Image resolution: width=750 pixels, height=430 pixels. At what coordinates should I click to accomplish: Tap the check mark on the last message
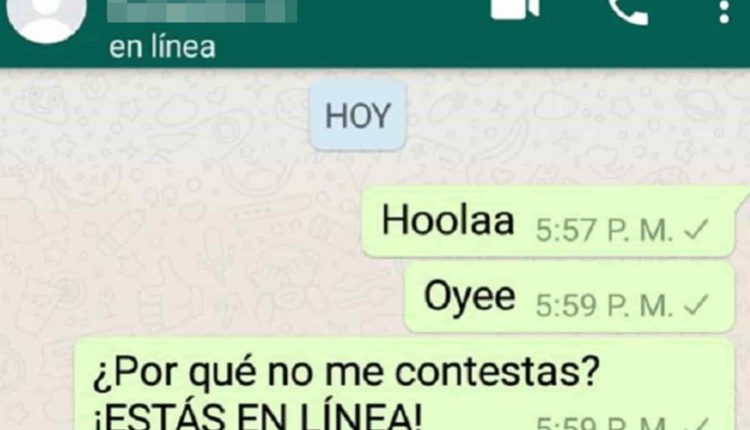[697, 424]
